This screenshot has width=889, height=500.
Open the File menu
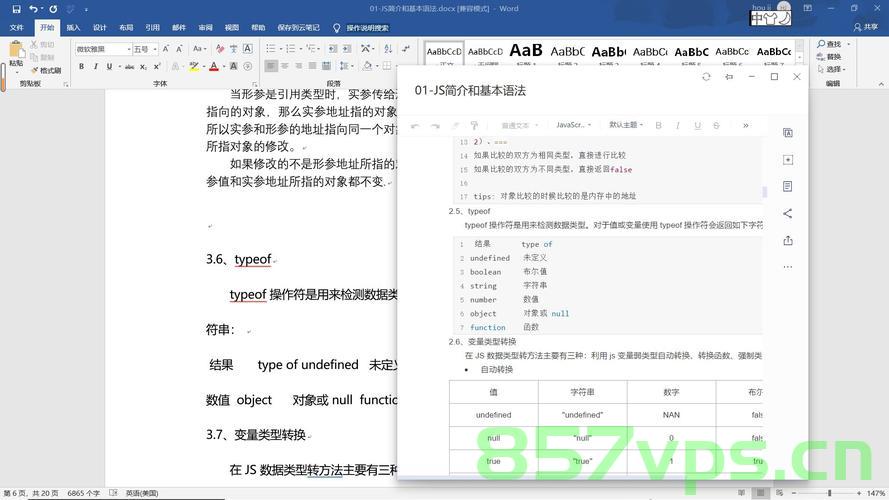tap(16, 27)
